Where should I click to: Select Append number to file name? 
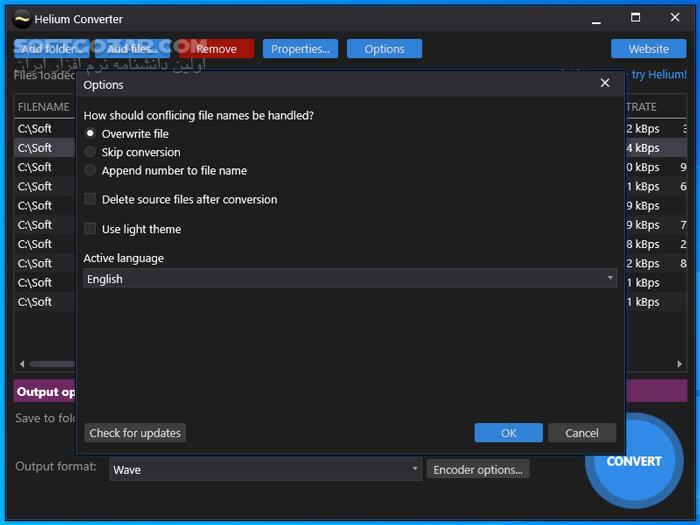coord(91,171)
